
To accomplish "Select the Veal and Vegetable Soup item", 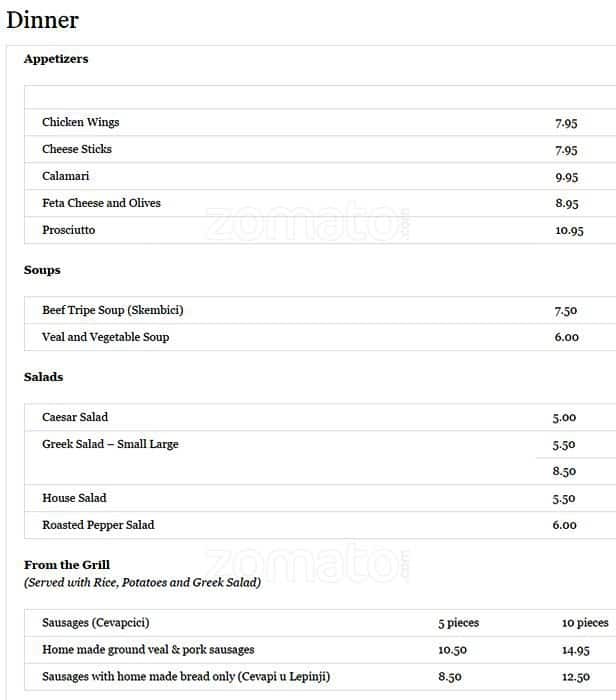I will pyautogui.click(x=105, y=337).
